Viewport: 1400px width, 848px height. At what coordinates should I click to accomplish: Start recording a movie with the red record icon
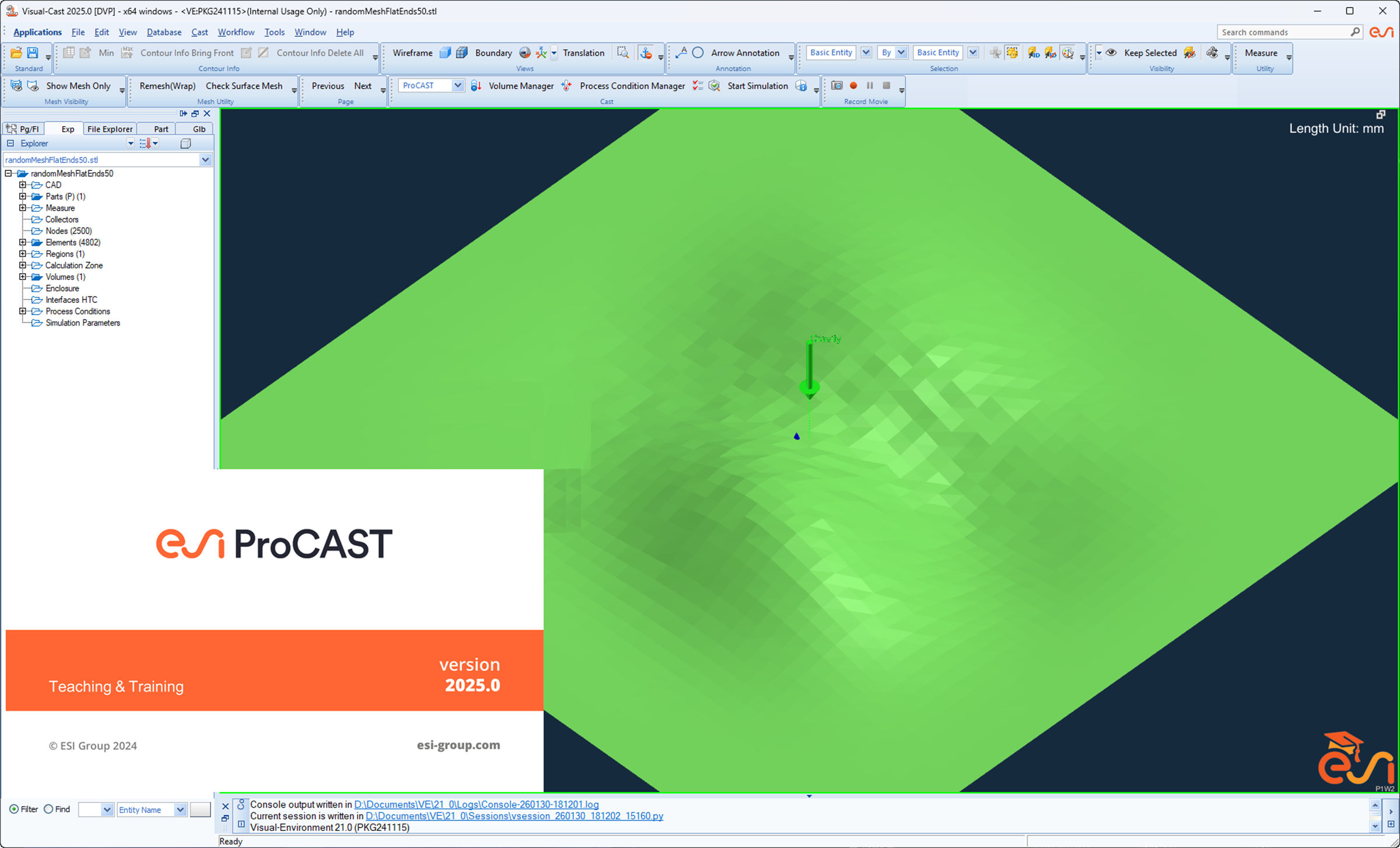853,86
